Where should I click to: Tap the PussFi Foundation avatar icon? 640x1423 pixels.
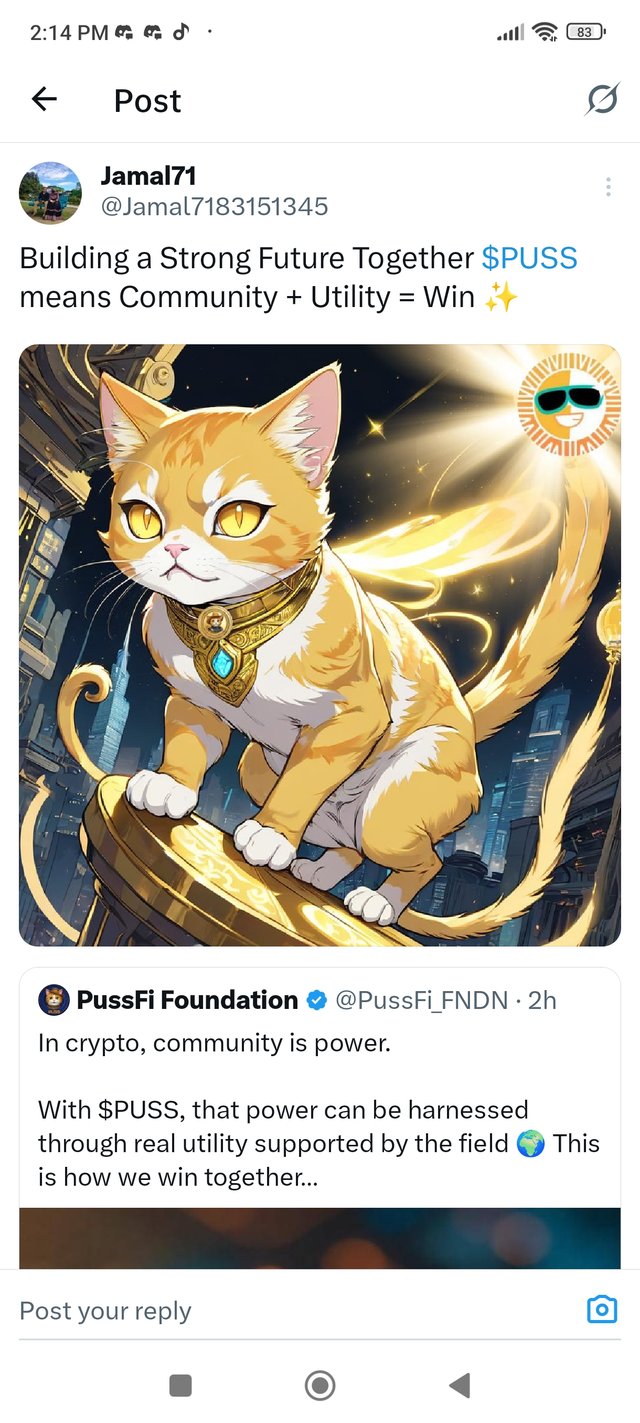tap(53, 999)
